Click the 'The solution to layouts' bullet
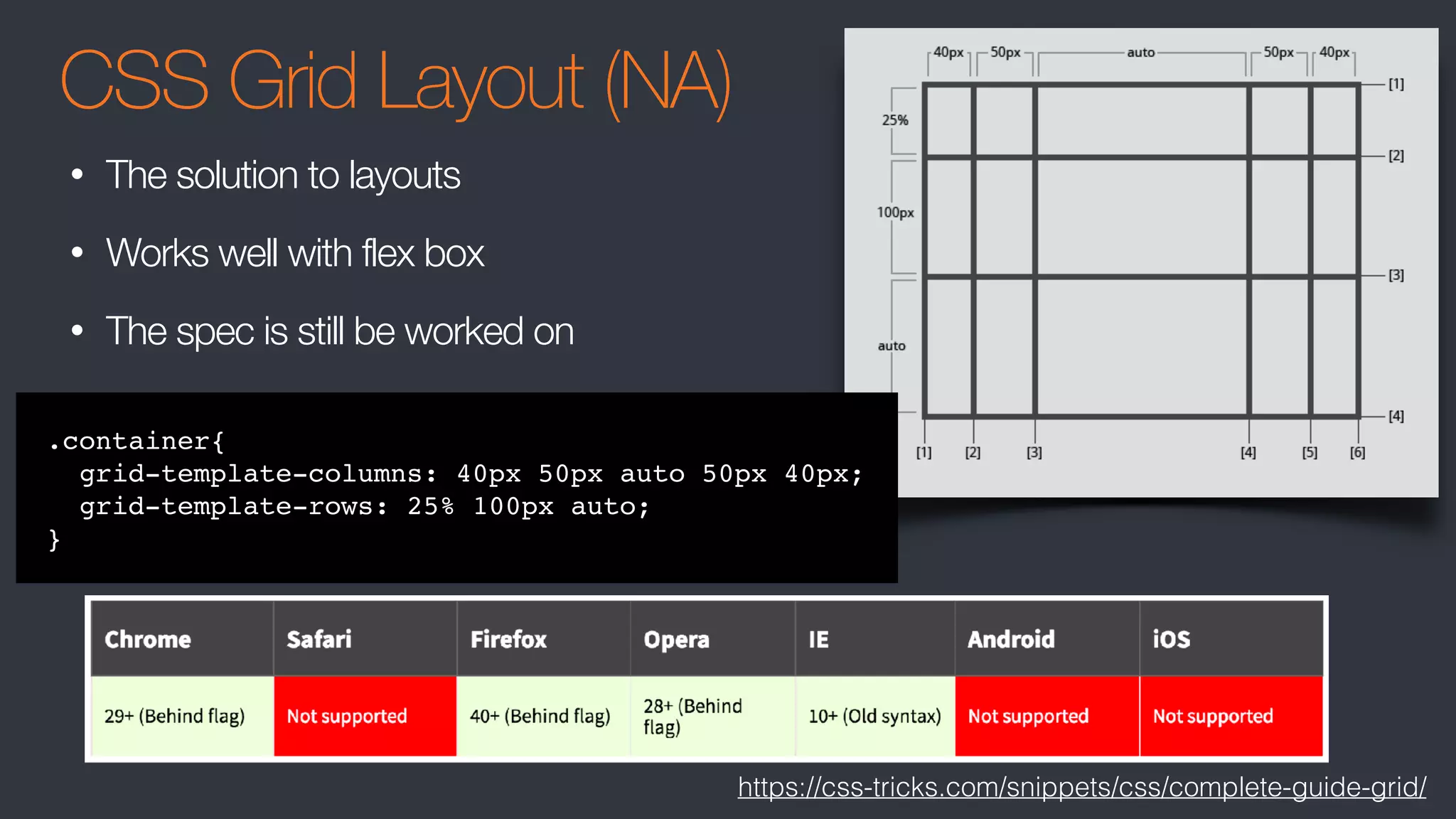This screenshot has height=819, width=1456. 282,175
